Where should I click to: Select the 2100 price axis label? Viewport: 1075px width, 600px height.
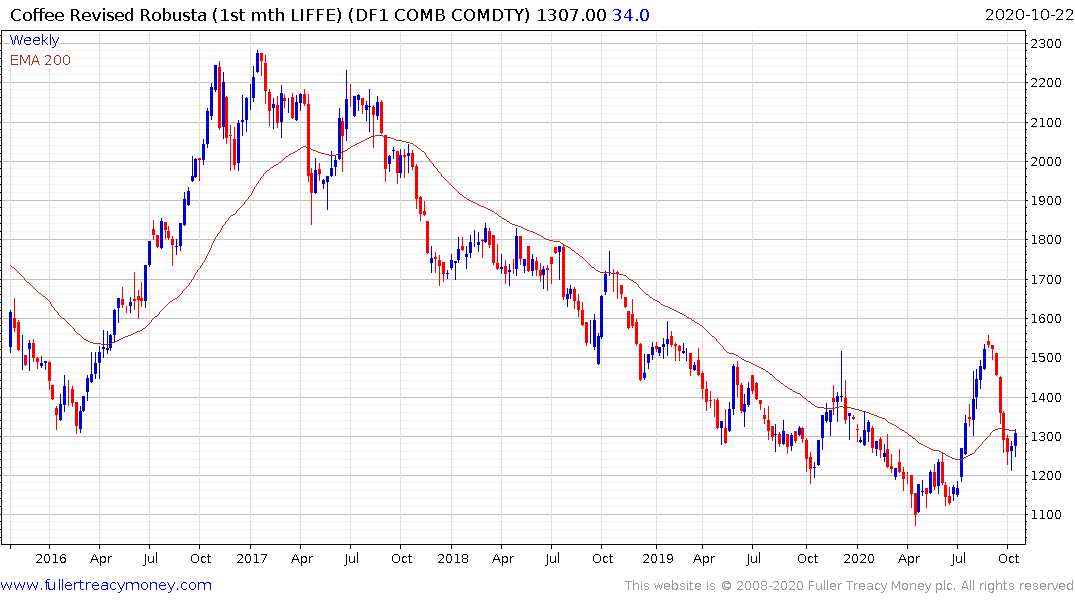pyautogui.click(x=1046, y=123)
